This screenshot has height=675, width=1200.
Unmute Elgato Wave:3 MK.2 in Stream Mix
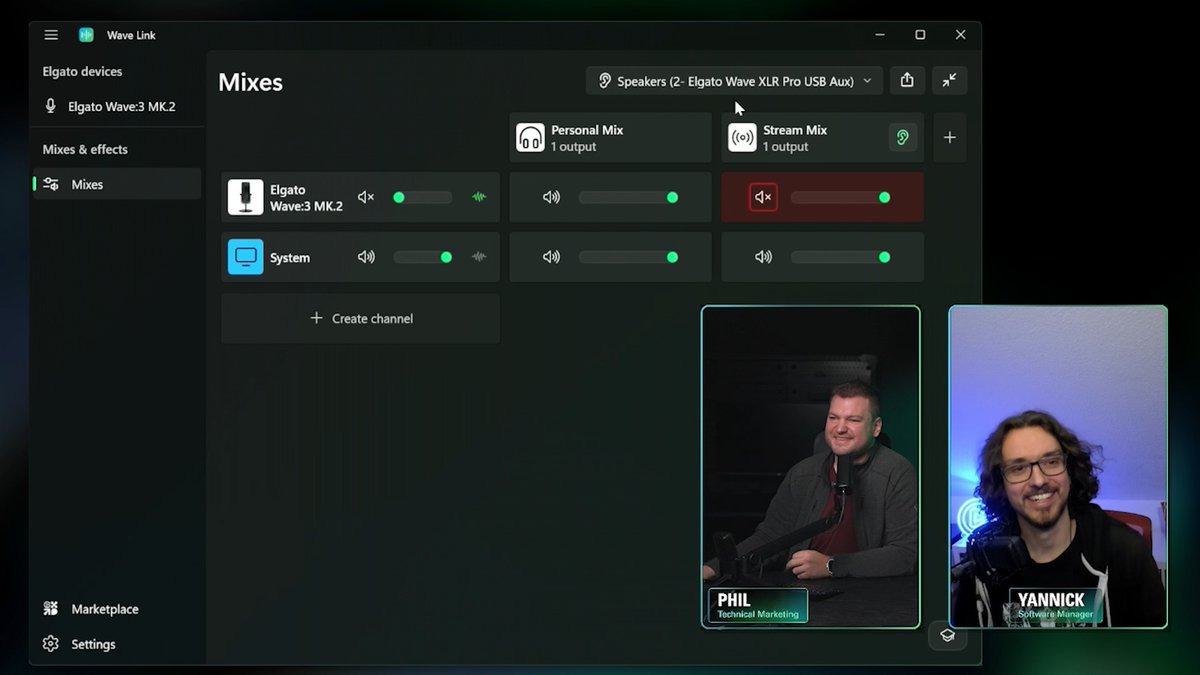[x=763, y=197]
